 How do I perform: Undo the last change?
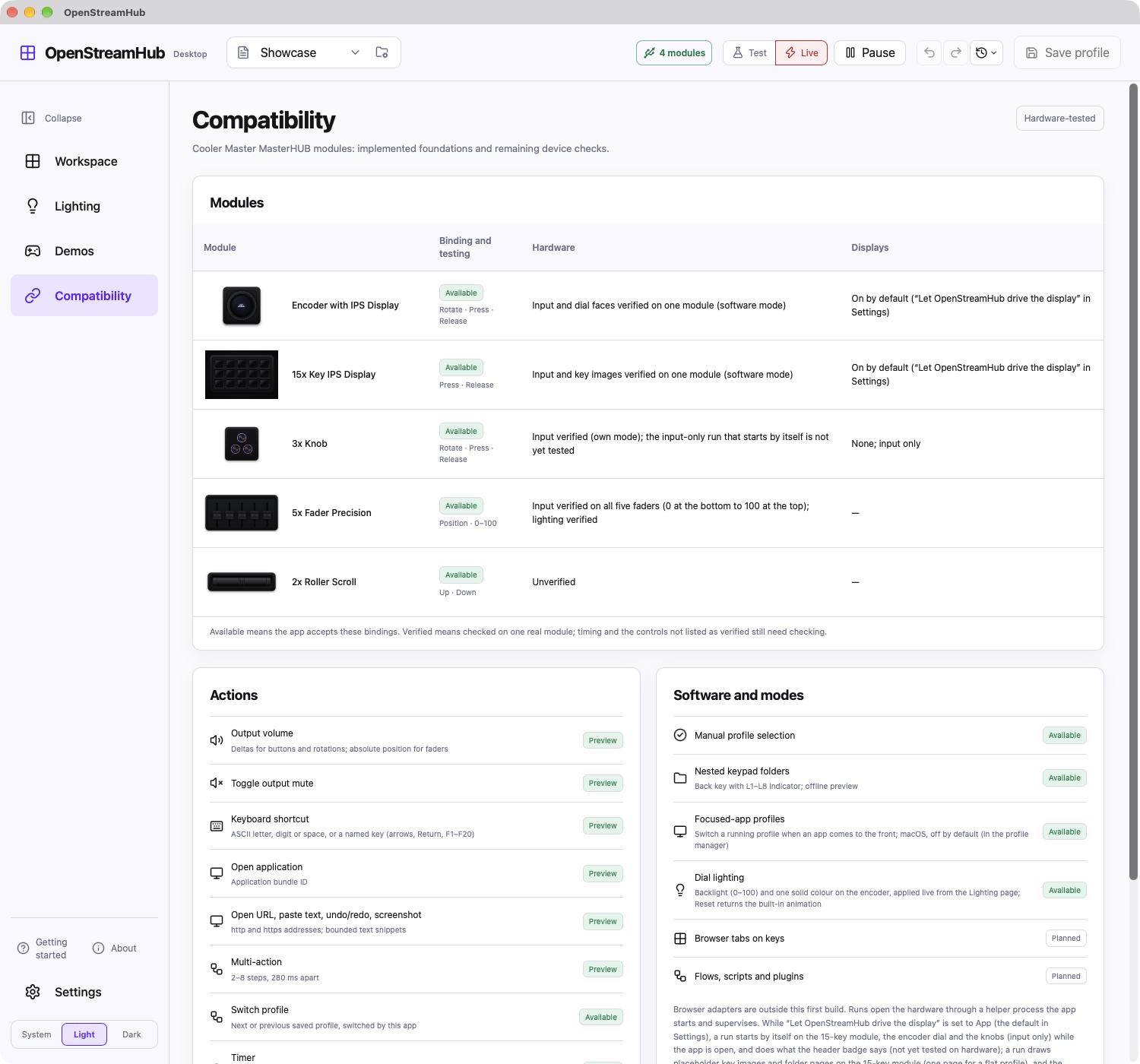[x=929, y=52]
